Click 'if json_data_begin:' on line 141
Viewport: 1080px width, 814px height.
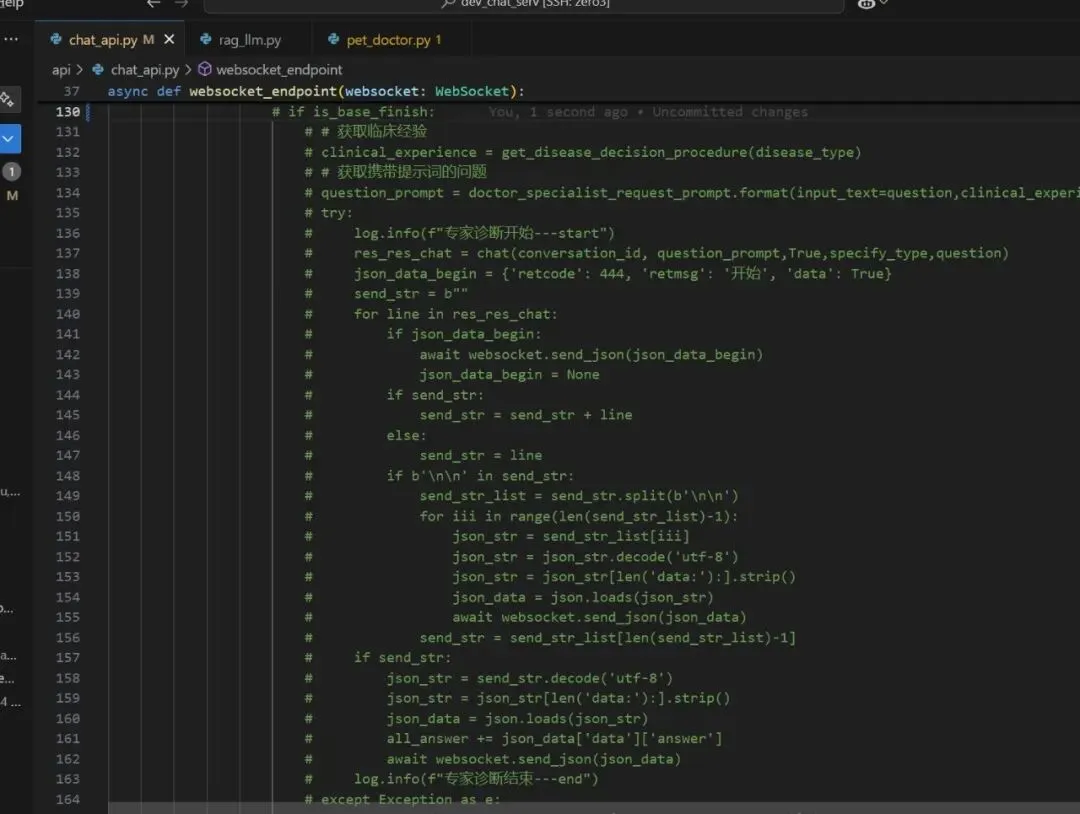click(464, 334)
